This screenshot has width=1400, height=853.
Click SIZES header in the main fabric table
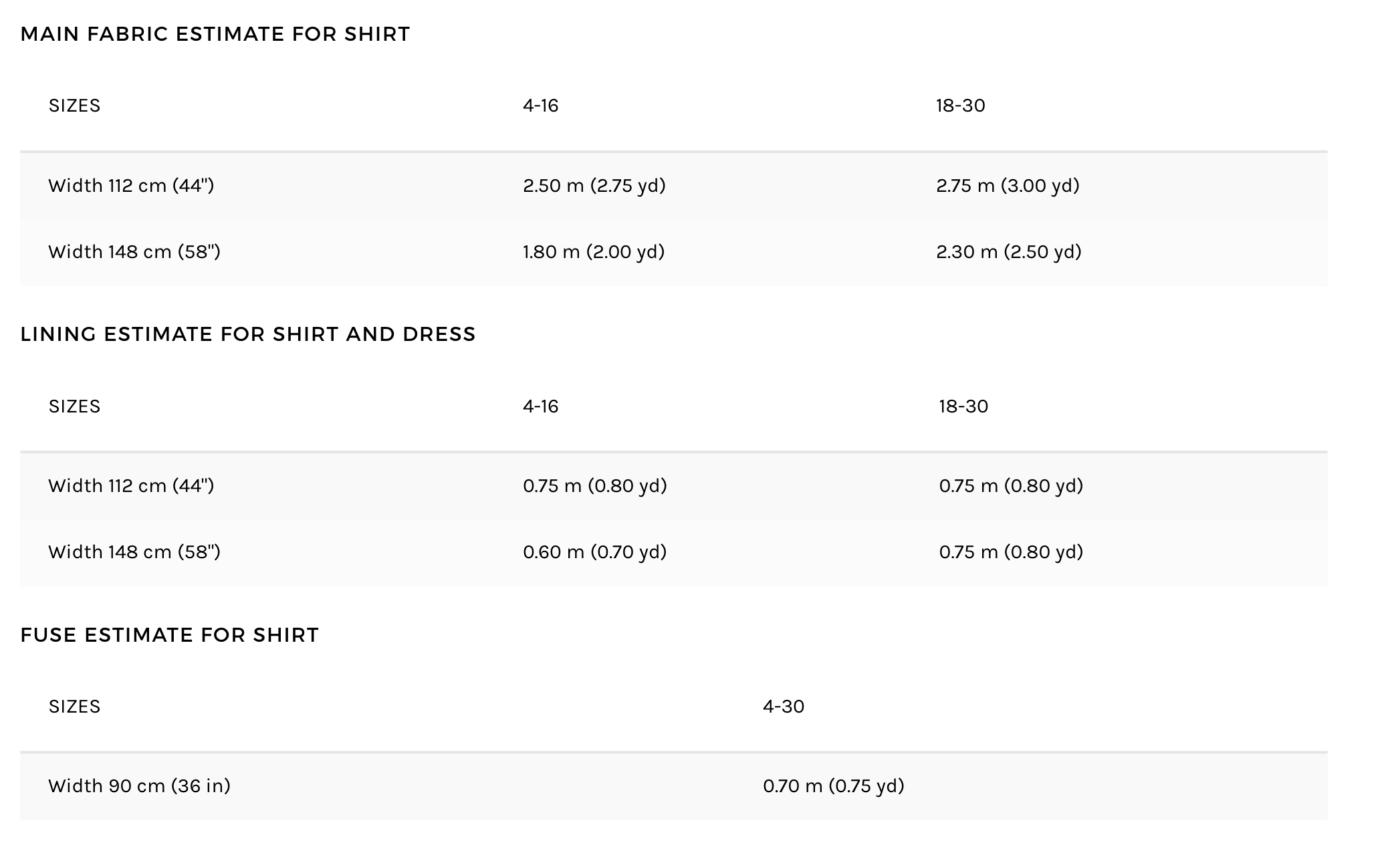click(74, 106)
